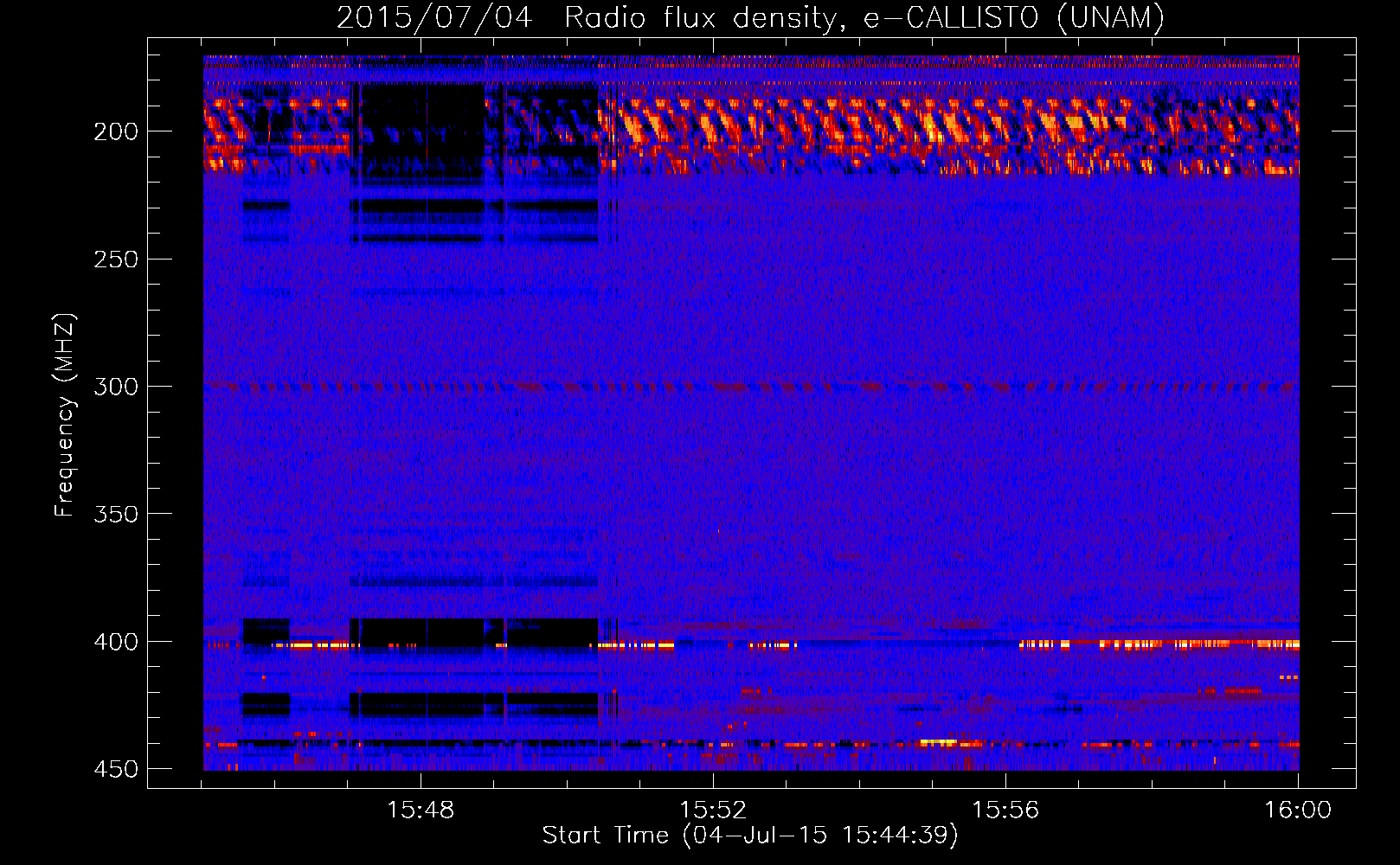
Task: Click the 350 frequency tick label
Action: click(x=116, y=514)
